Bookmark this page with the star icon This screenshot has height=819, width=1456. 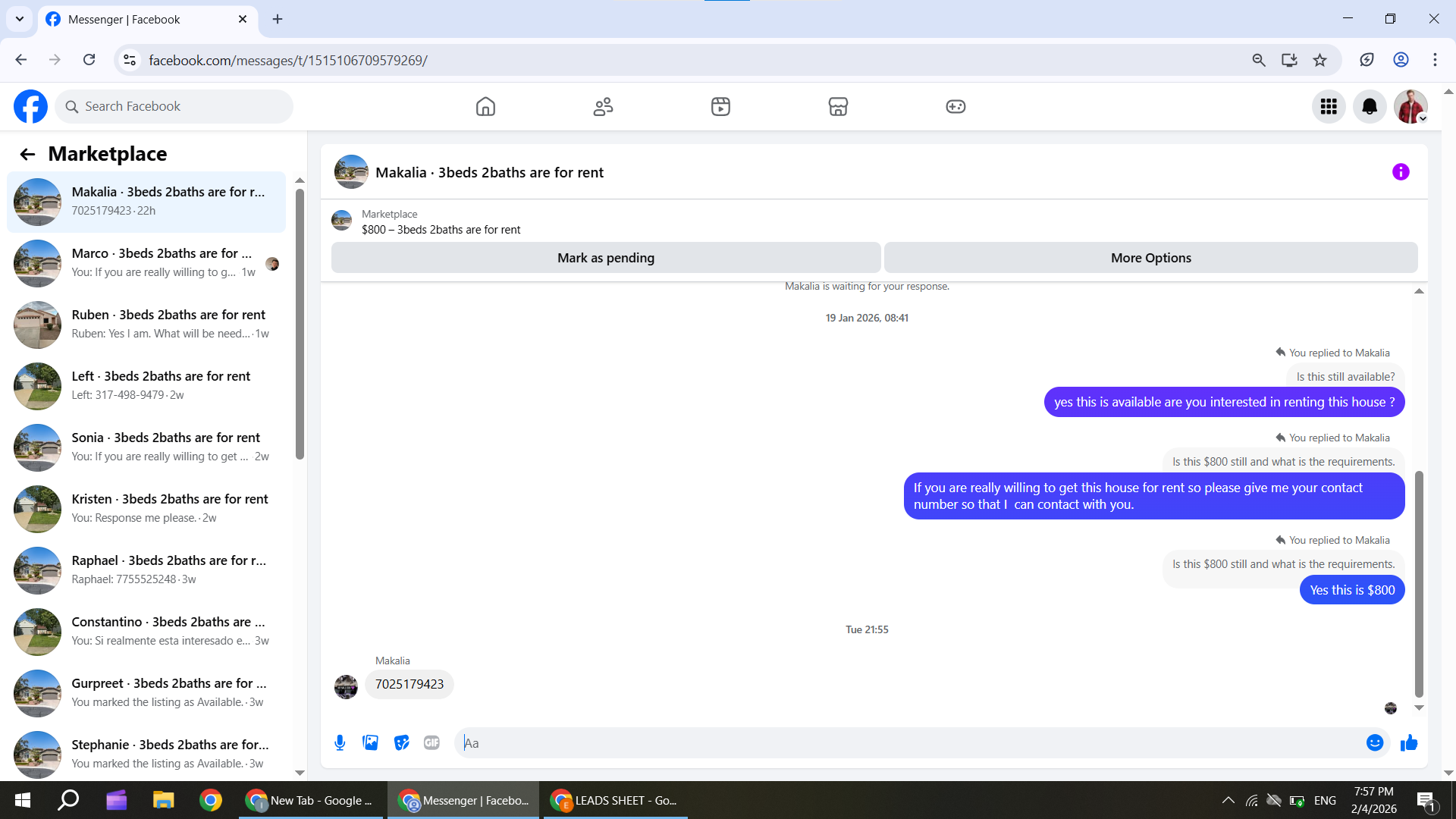point(1319,60)
